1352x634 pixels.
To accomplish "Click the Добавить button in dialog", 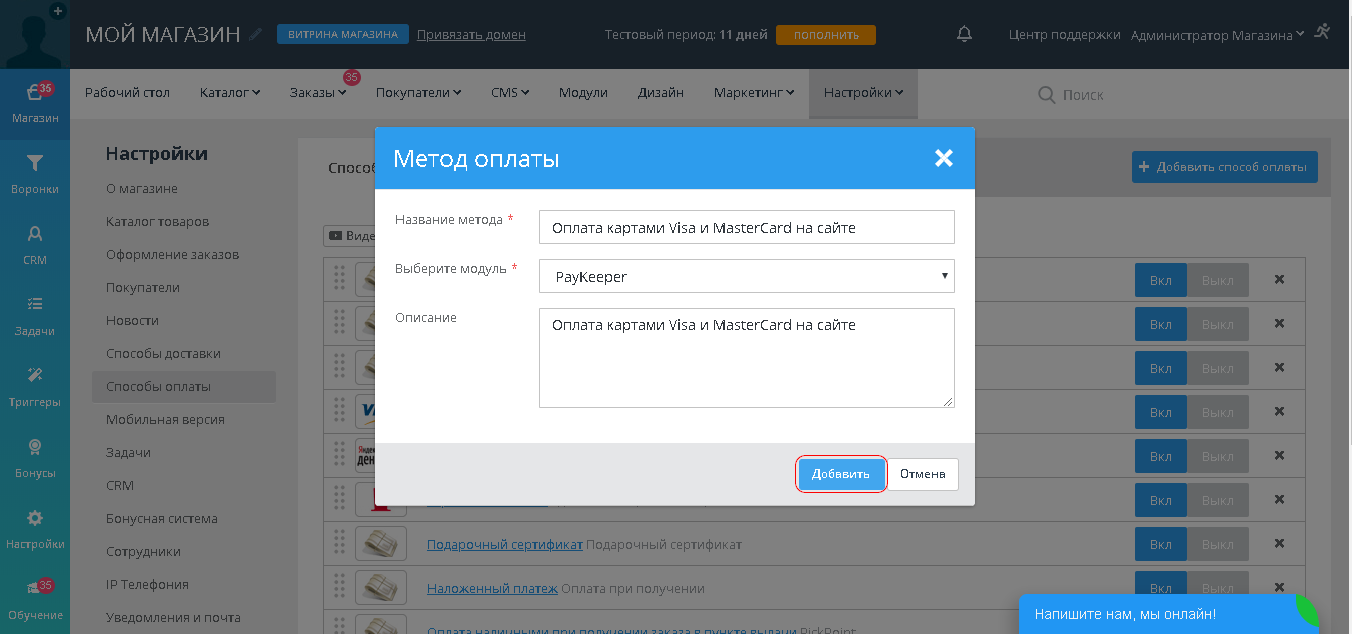I will (x=841, y=474).
